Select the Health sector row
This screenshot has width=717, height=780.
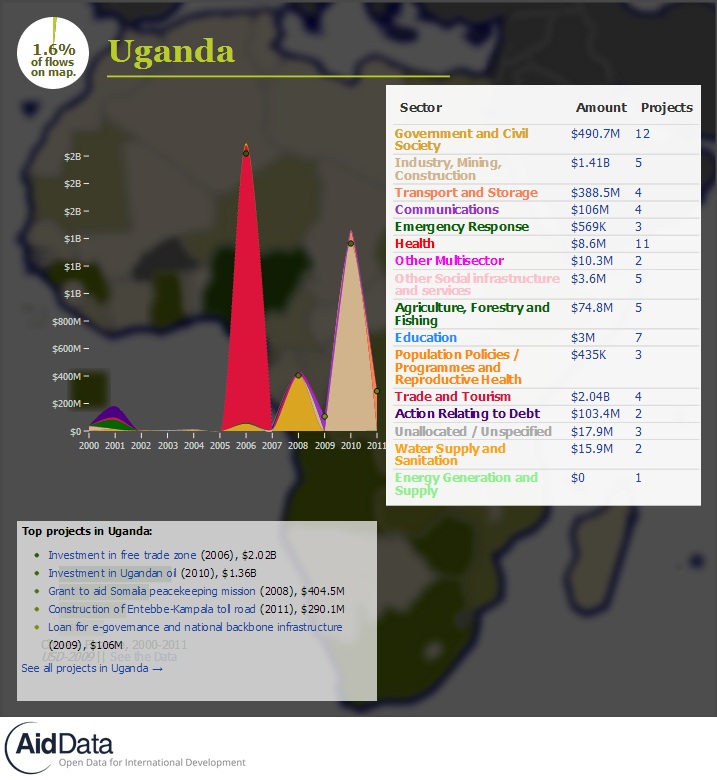[415, 243]
